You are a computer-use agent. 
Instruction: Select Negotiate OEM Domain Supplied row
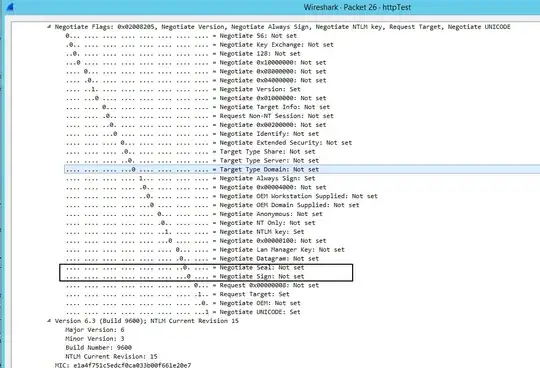[212, 205]
